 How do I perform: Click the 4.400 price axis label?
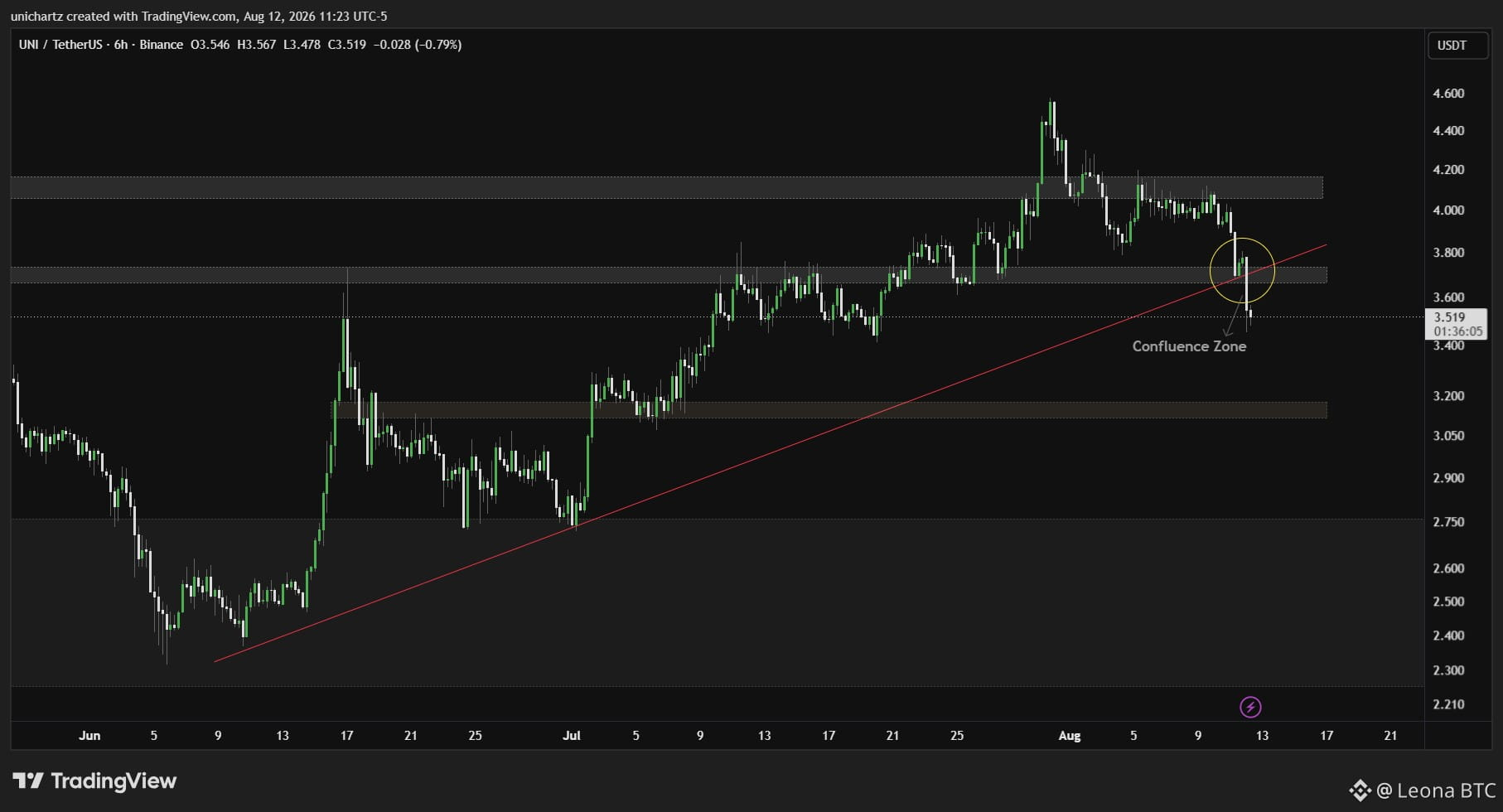(x=1448, y=131)
